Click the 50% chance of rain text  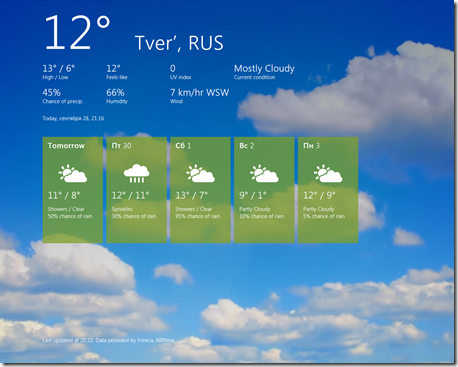[70, 216]
